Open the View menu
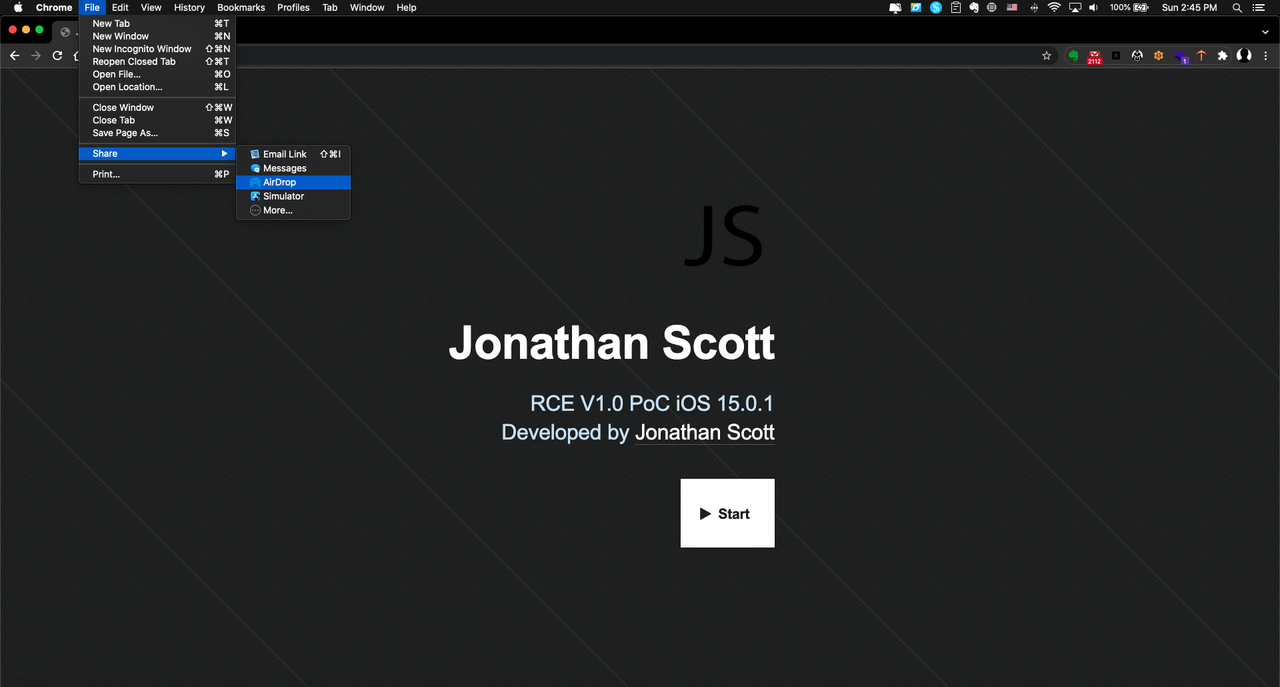The image size is (1280, 687). pos(151,7)
